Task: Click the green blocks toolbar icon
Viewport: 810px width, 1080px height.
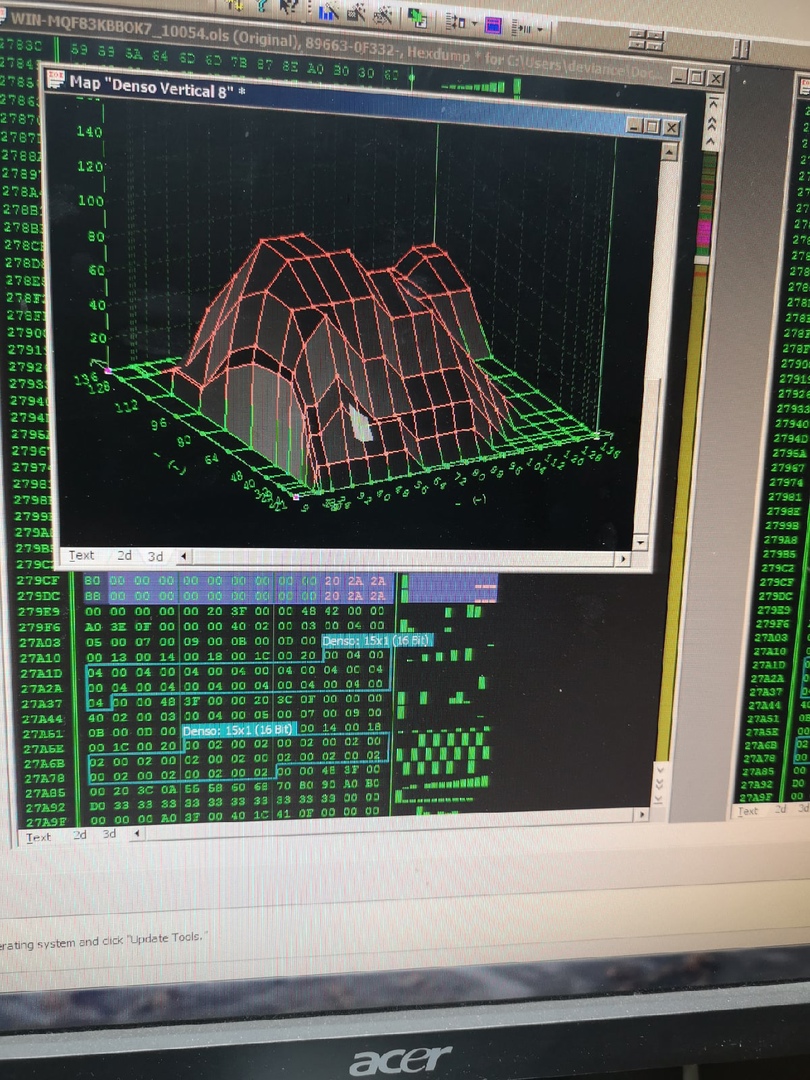Action: click(x=418, y=17)
